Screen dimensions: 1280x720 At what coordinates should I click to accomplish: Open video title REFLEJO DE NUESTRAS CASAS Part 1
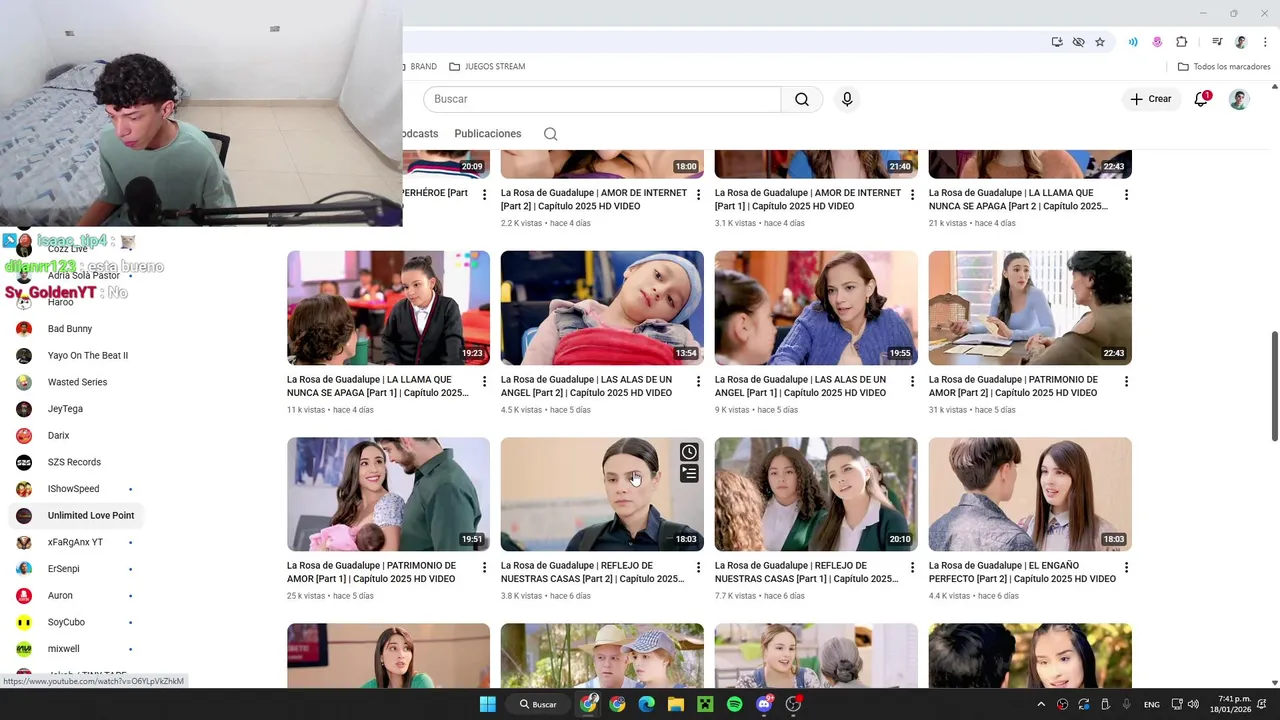[x=806, y=572]
